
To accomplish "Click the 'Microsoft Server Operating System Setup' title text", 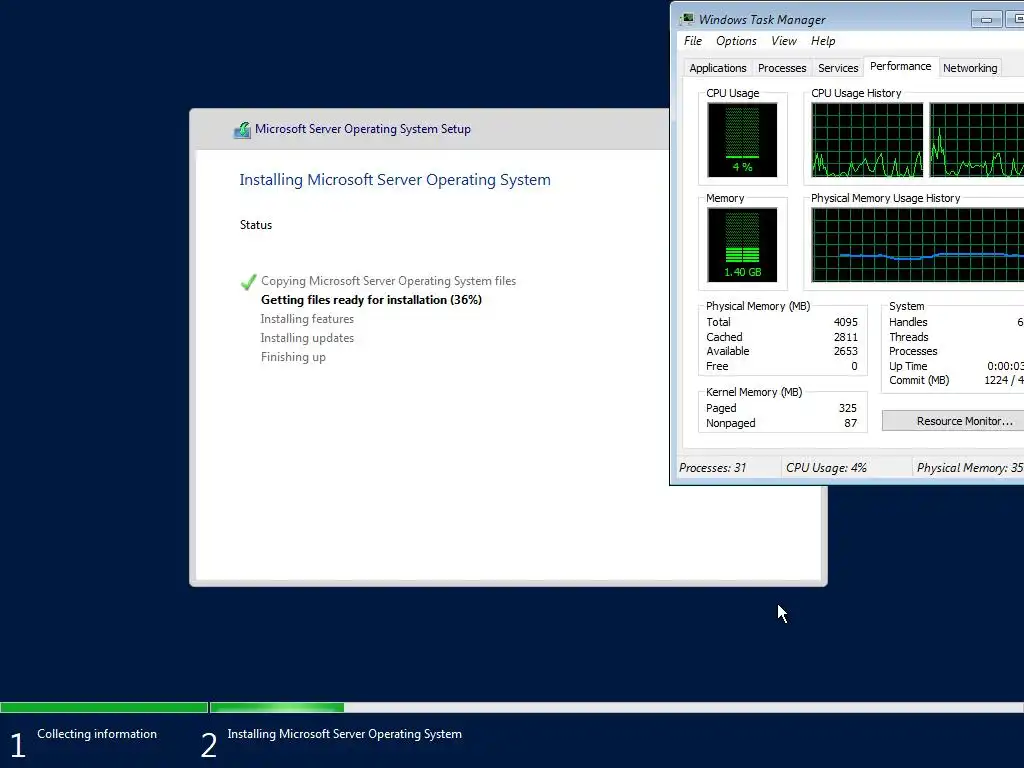I will (x=362, y=129).
